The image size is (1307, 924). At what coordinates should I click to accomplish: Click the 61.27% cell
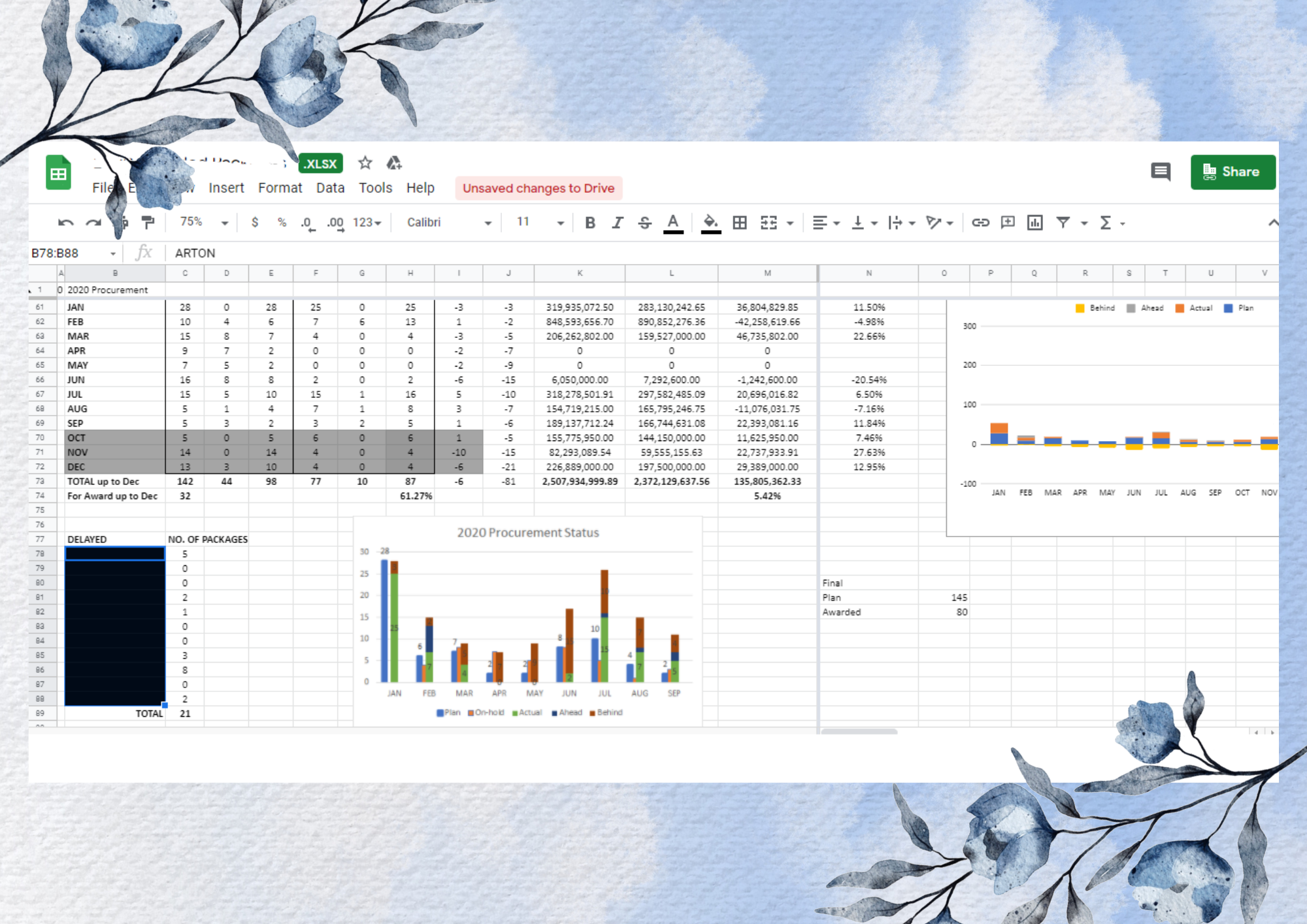(410, 496)
